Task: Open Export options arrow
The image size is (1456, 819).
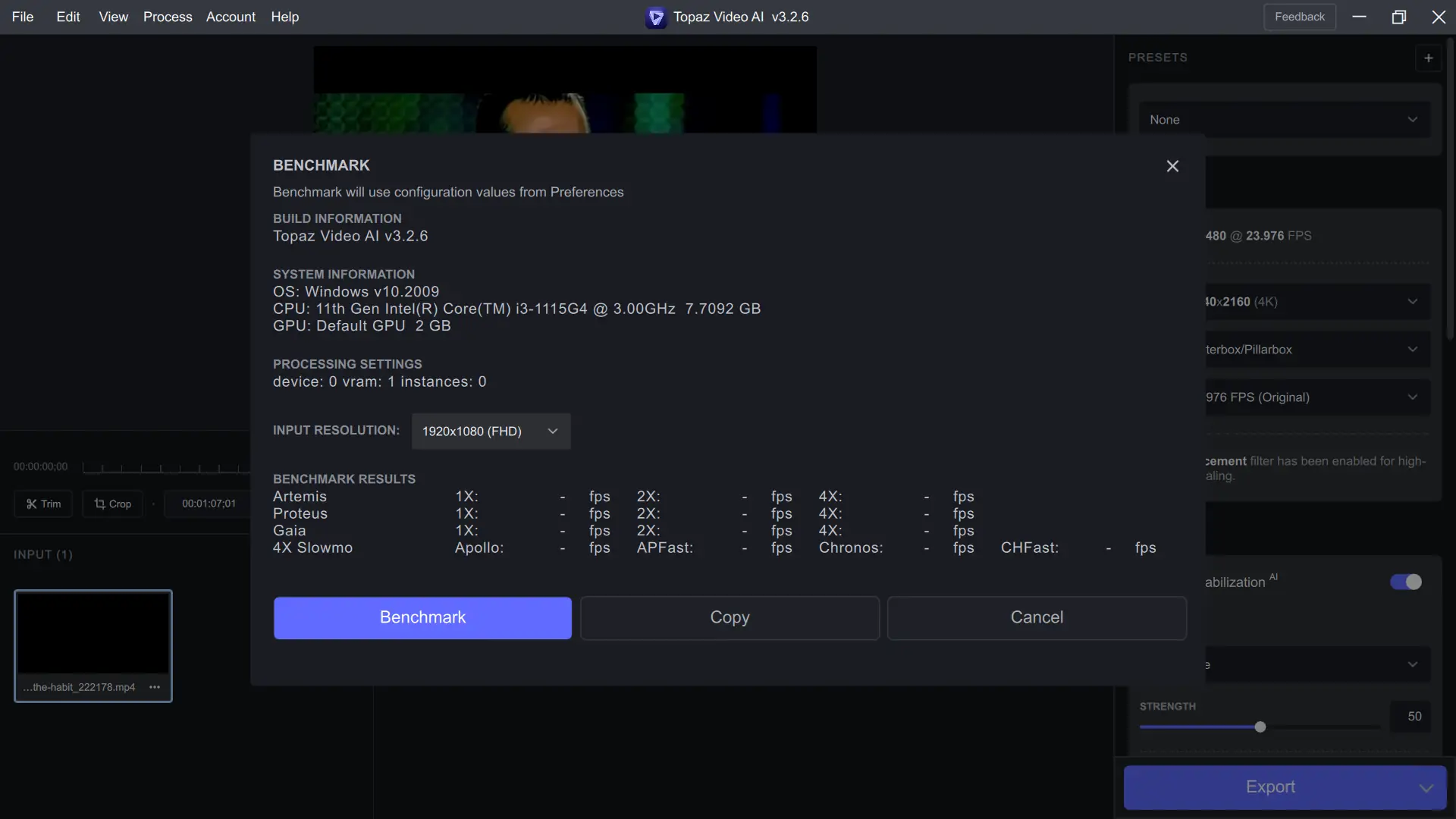Action: (1426, 788)
